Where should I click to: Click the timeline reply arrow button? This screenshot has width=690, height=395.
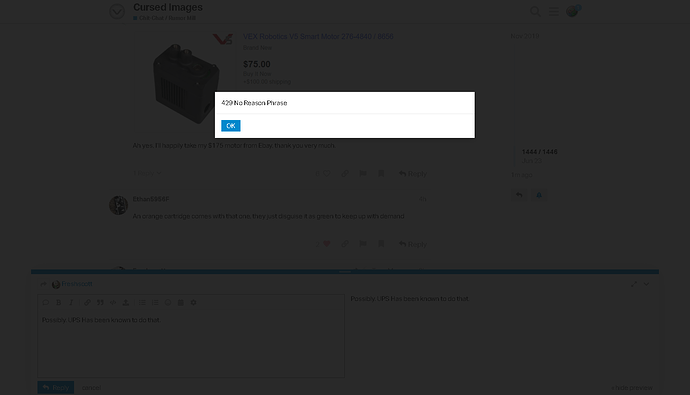[x=519, y=195]
